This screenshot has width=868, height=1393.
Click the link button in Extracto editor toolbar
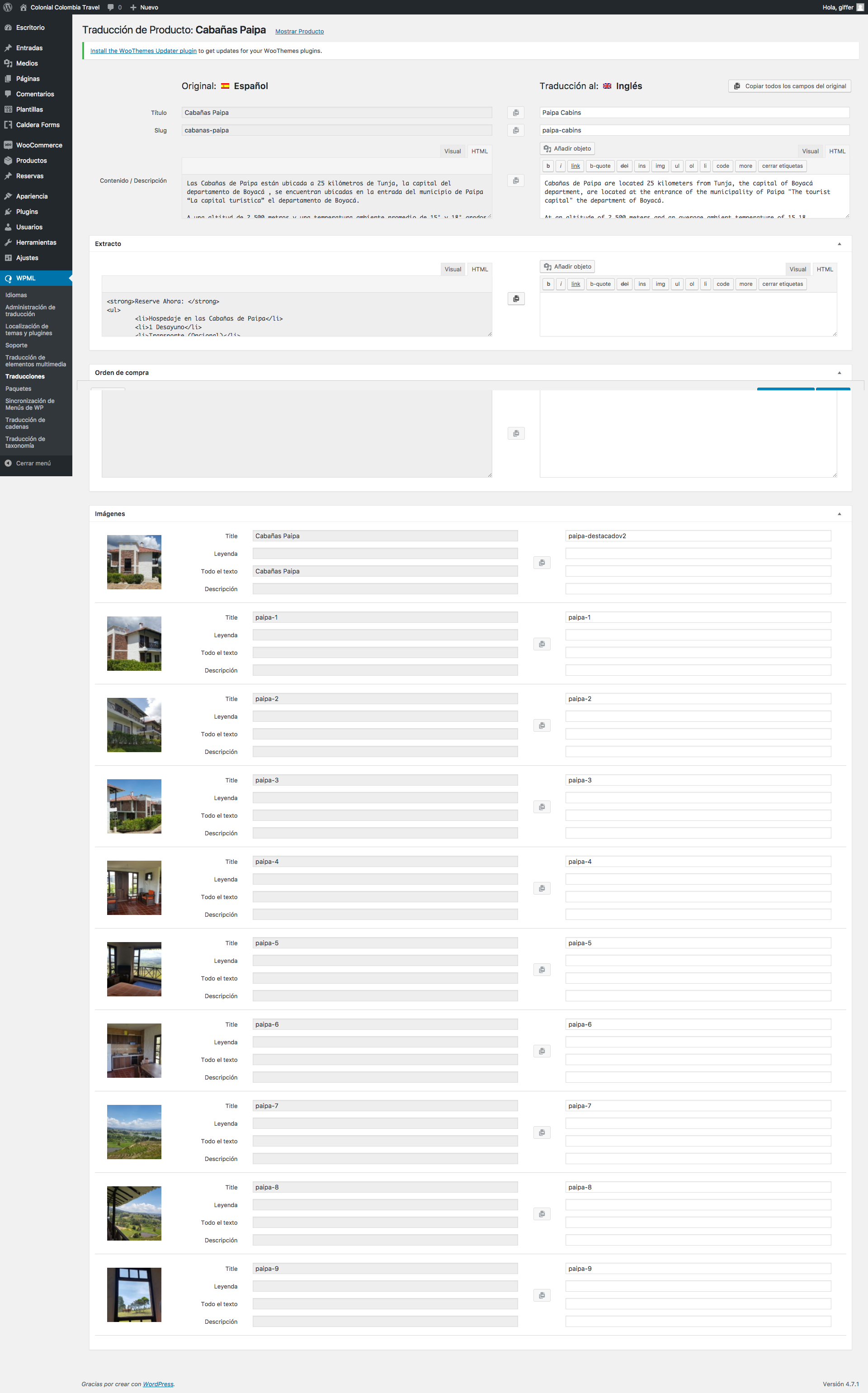coord(575,284)
